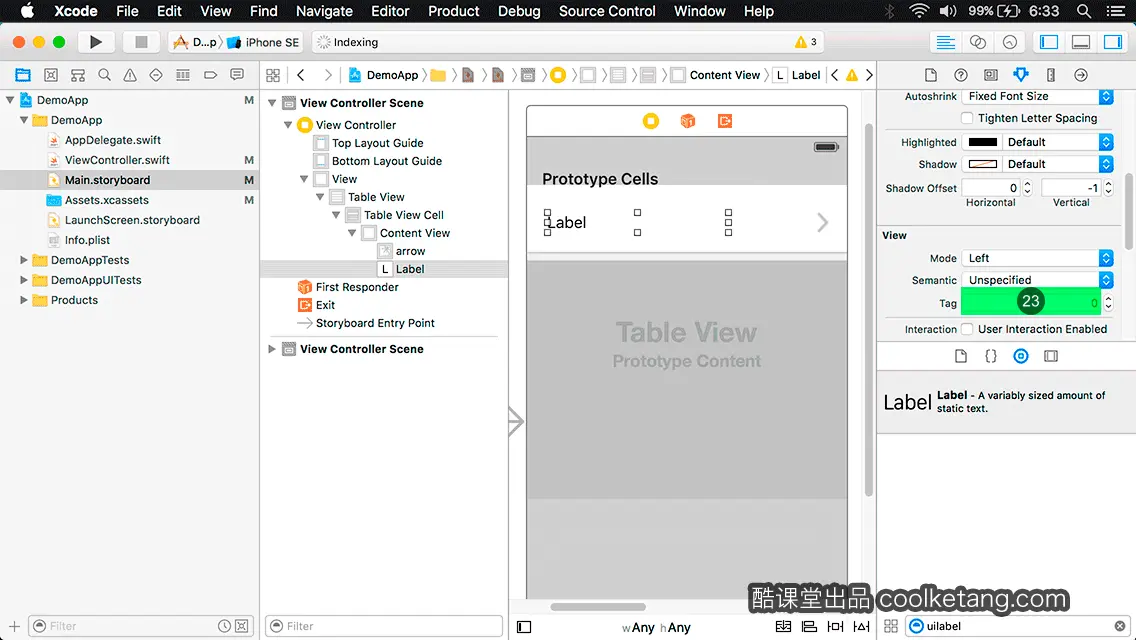The width and height of the screenshot is (1136, 640).
Task: Toggle the Navigator pane
Action: (1049, 42)
